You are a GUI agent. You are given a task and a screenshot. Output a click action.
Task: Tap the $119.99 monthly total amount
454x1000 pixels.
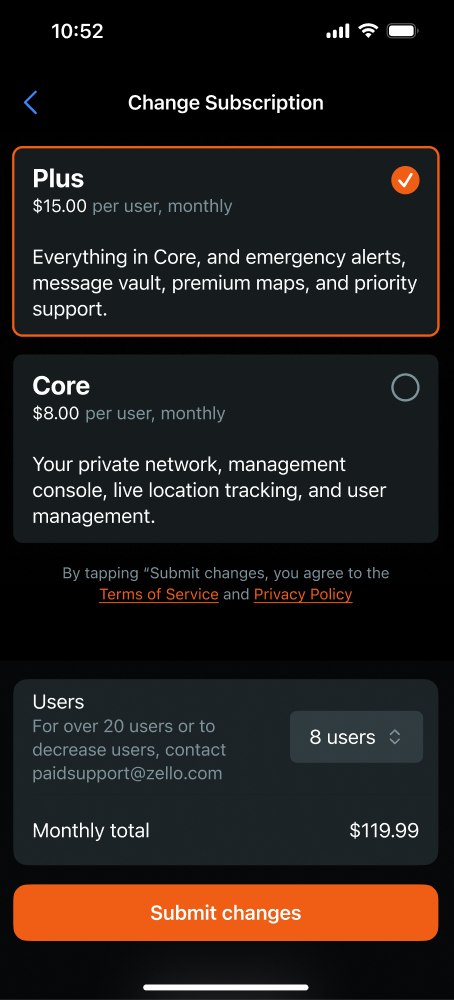384,830
